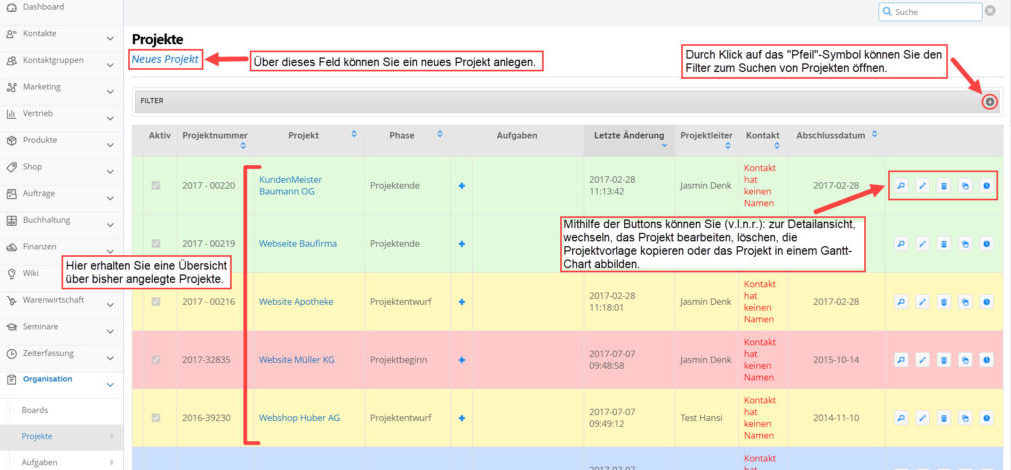Show Gantt chart for KundenMeister Baumann OG
1011x470 pixels.
(986, 186)
